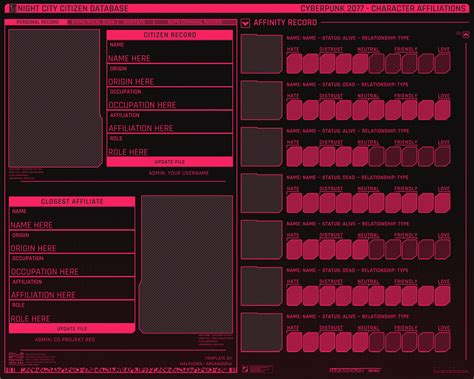Click fifth affinity row's segment under LOVE label
The width and height of the screenshot is (474, 379).
(443, 249)
